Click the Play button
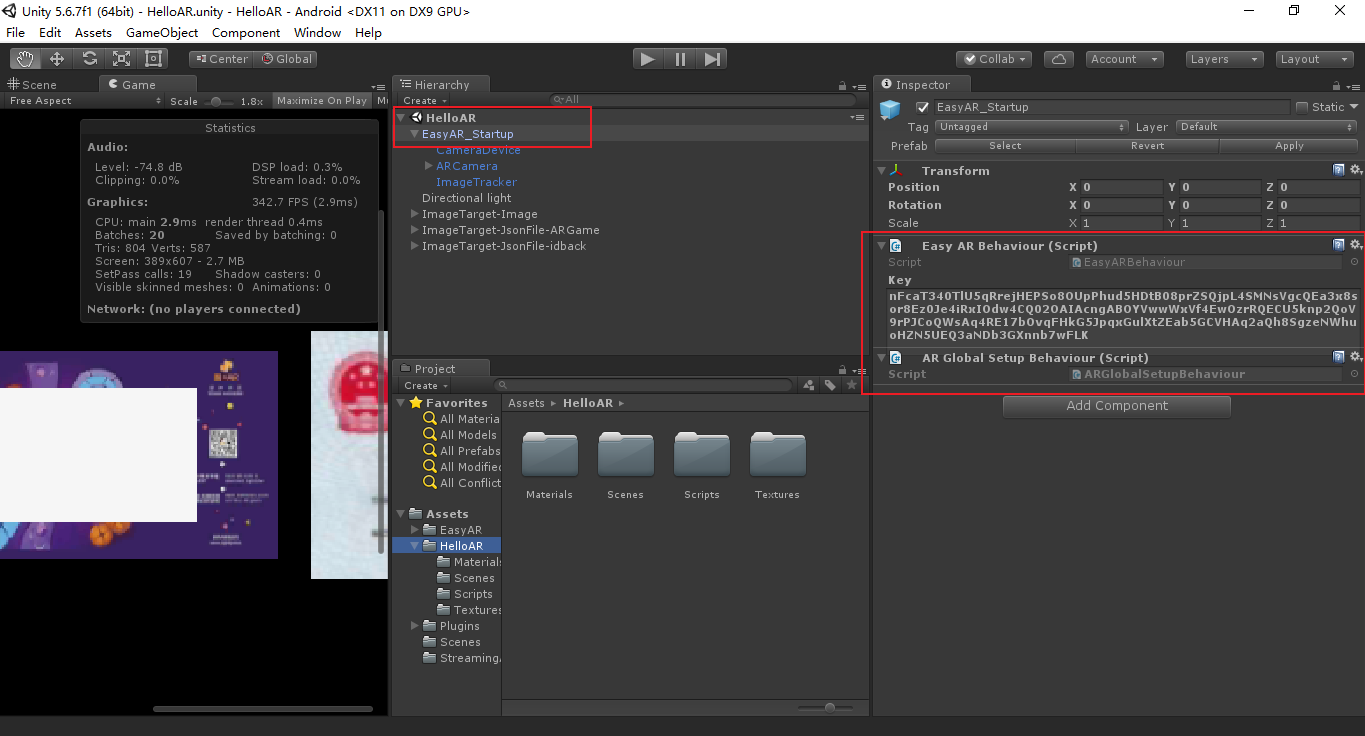This screenshot has height=736, width=1365. 648,59
